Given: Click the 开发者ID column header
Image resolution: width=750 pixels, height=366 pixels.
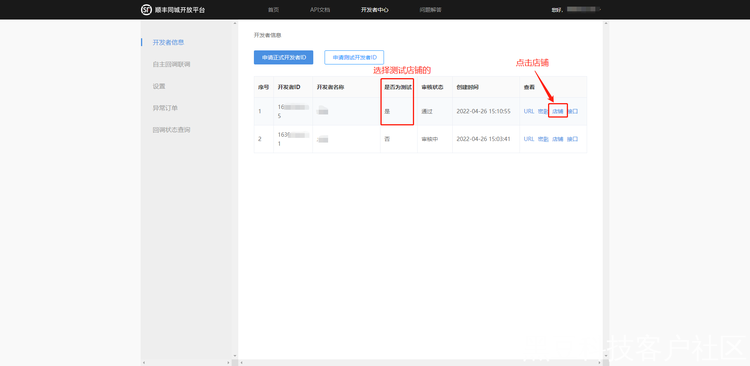Looking at the screenshot, I should pos(289,88).
